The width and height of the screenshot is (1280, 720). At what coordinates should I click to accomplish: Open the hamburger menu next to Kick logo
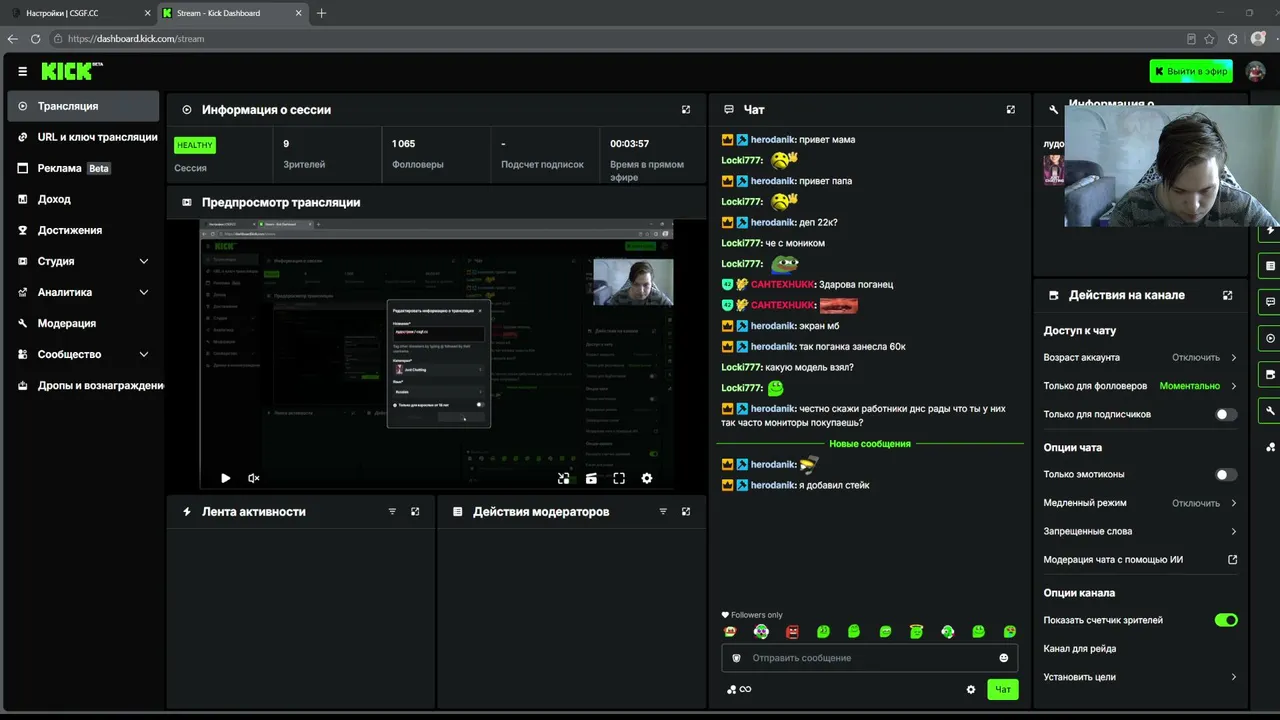coord(22,71)
